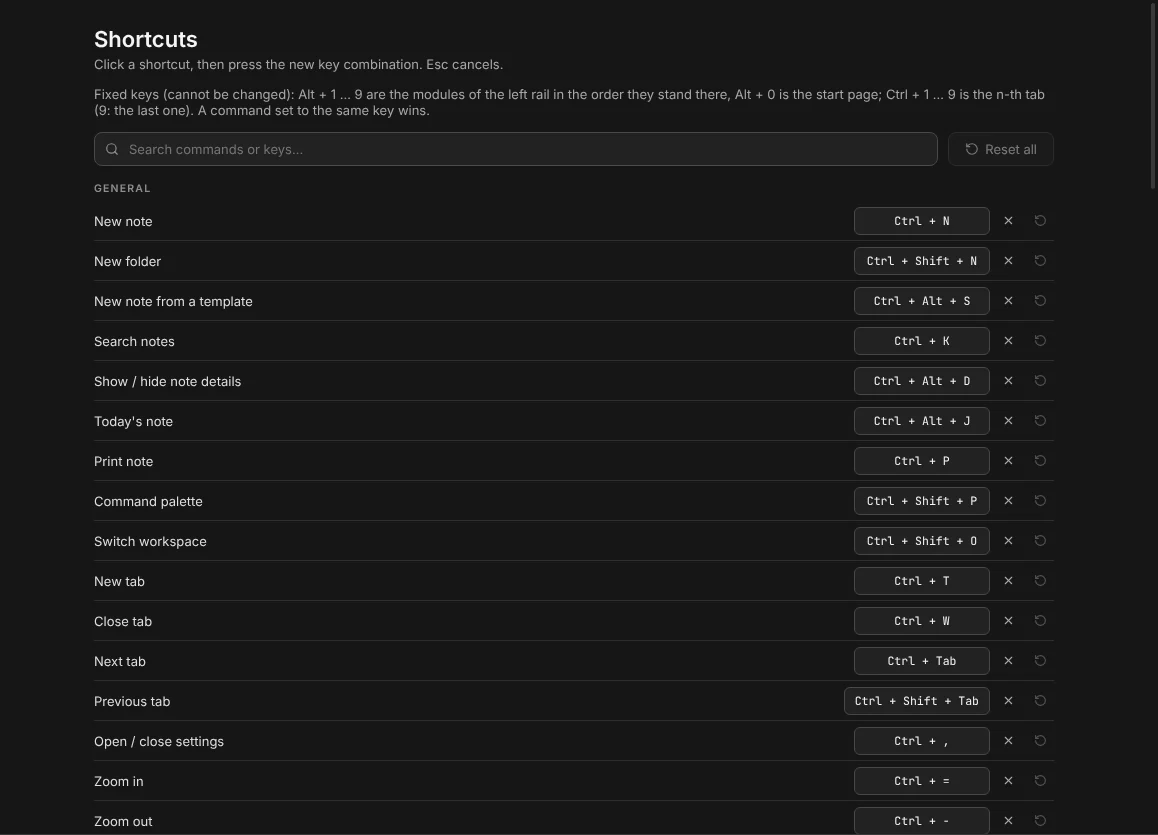
Task: Change the Ctrl + , shortcut key
Action: 922,740
